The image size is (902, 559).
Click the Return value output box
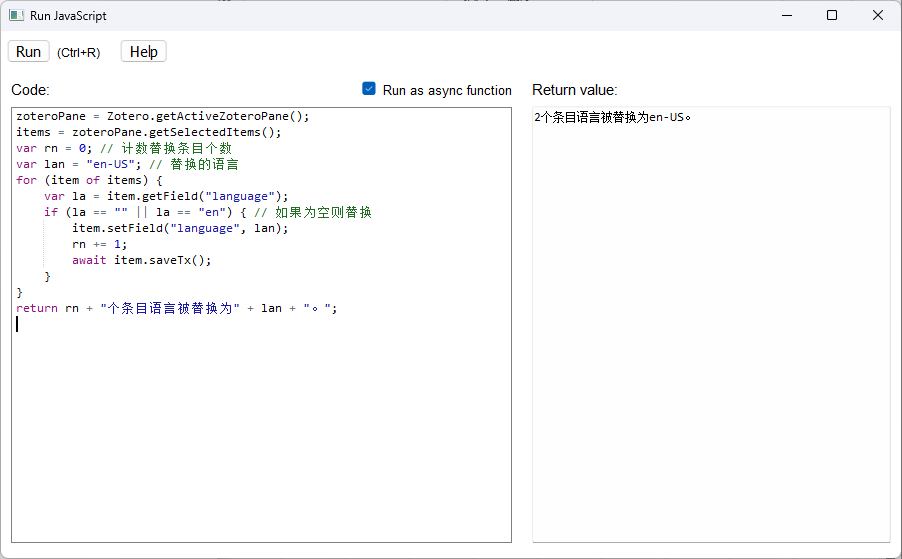point(711,324)
